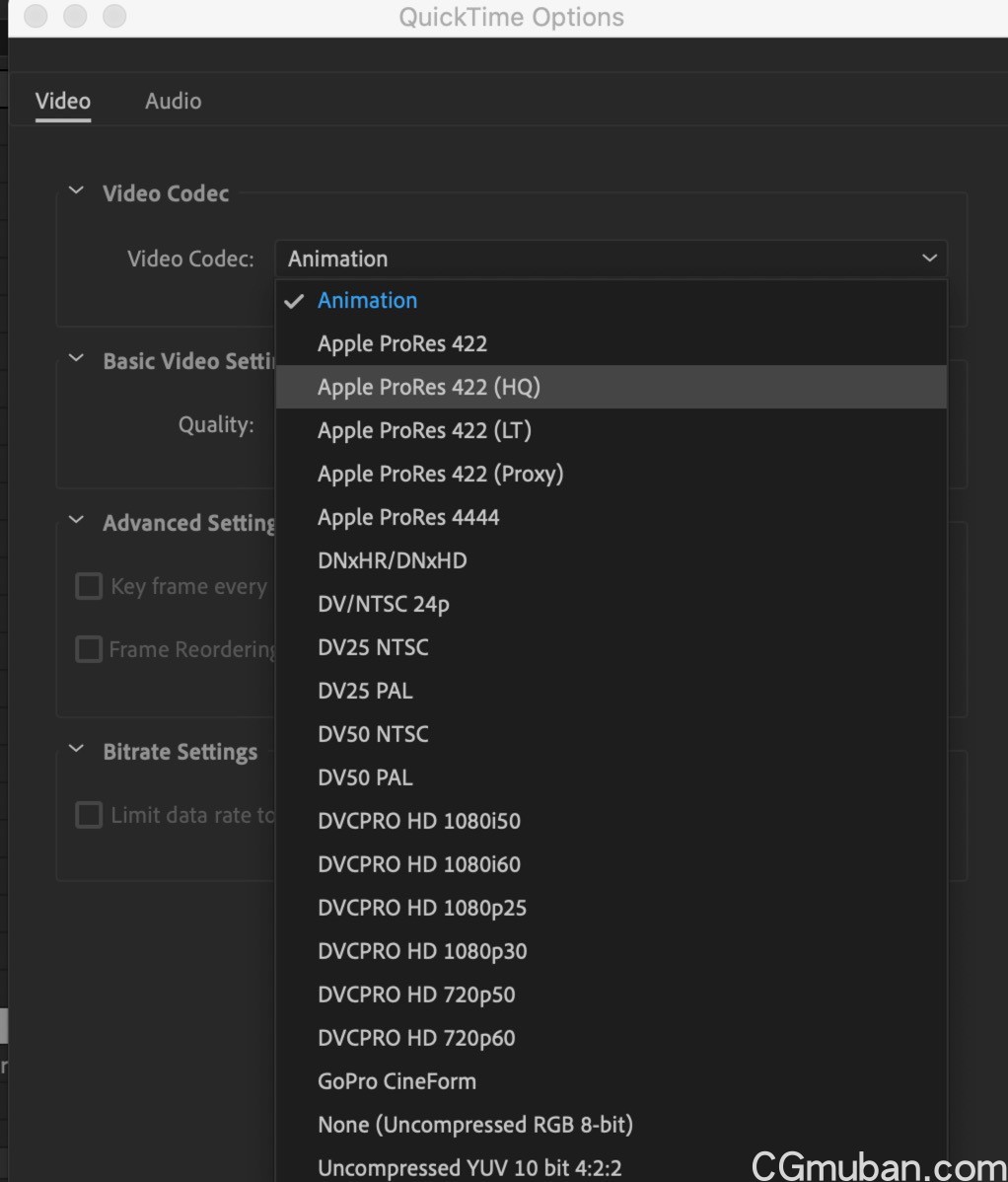
Task: Toggle the Frame Reordering checkbox
Action: [89, 649]
